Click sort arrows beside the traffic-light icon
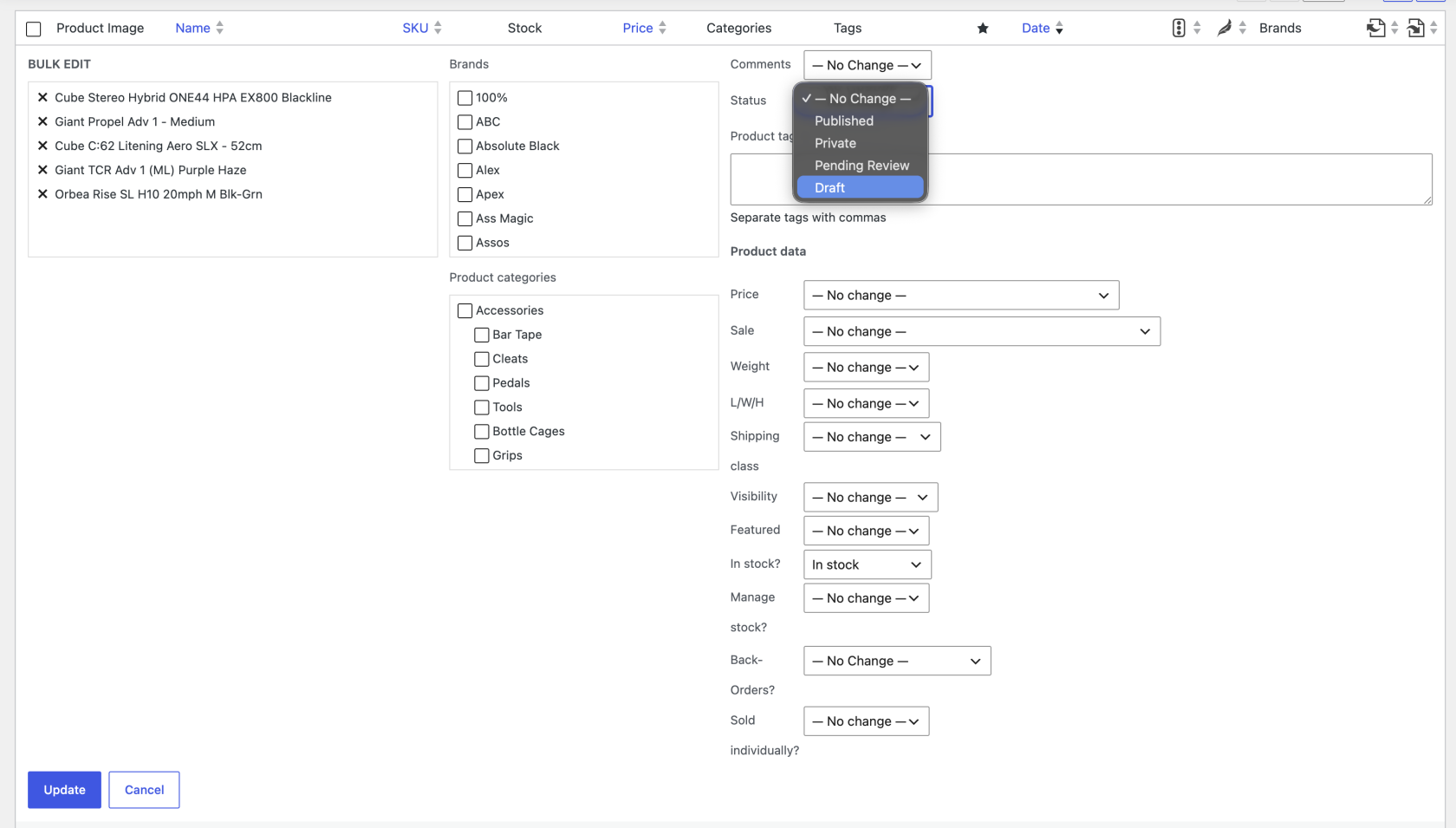 point(1197,28)
